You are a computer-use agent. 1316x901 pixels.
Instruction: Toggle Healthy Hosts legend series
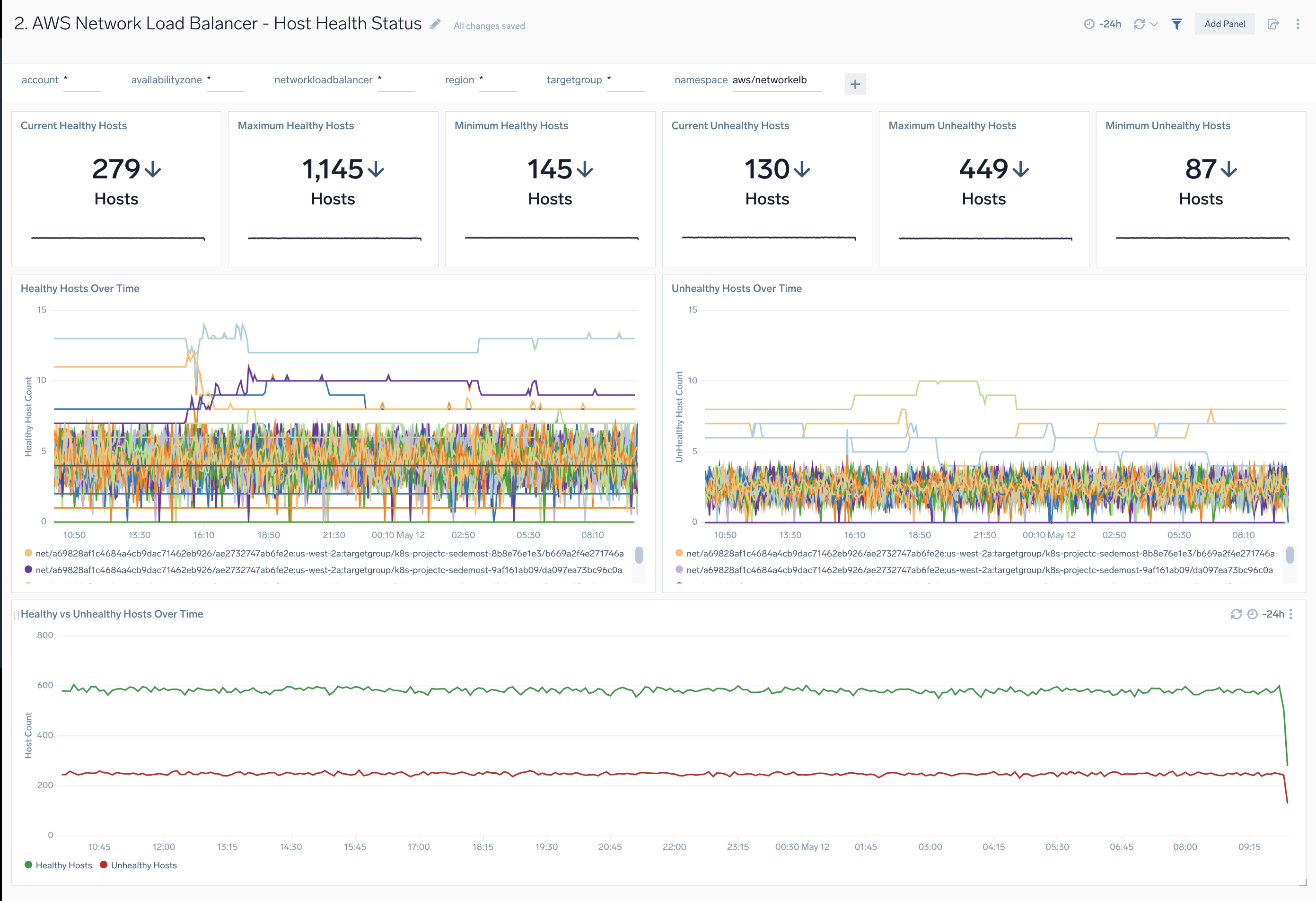pyautogui.click(x=58, y=866)
